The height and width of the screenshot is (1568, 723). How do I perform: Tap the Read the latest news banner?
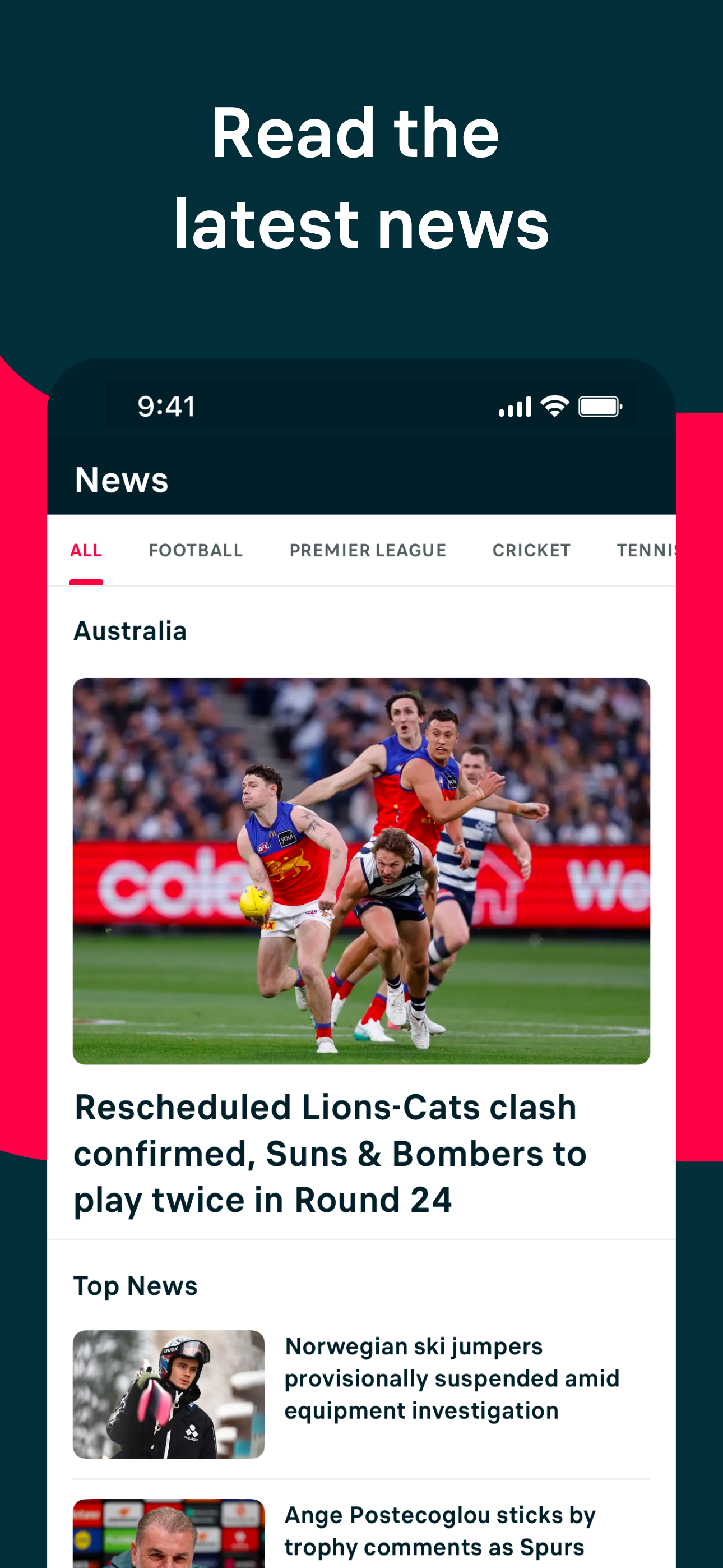(x=361, y=177)
